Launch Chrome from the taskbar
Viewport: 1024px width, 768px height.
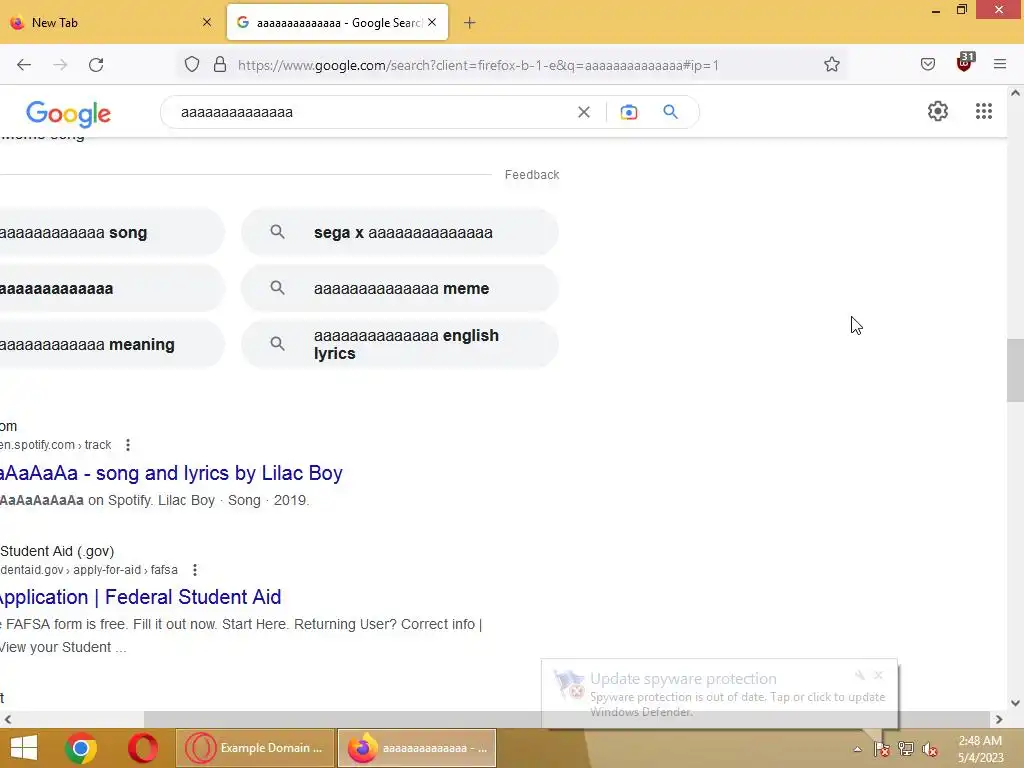81,748
